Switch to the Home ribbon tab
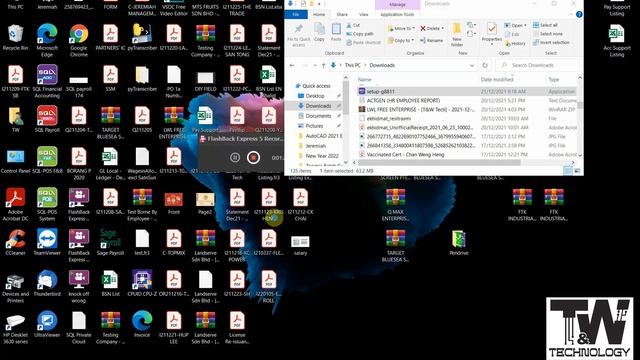Viewport: 640px width, 360px height. pos(319,14)
